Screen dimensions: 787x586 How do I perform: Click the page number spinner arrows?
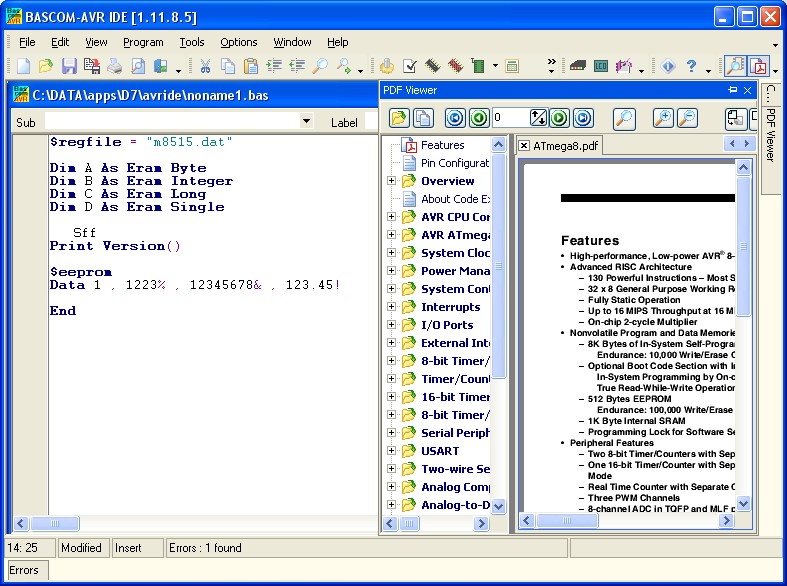tap(538, 118)
